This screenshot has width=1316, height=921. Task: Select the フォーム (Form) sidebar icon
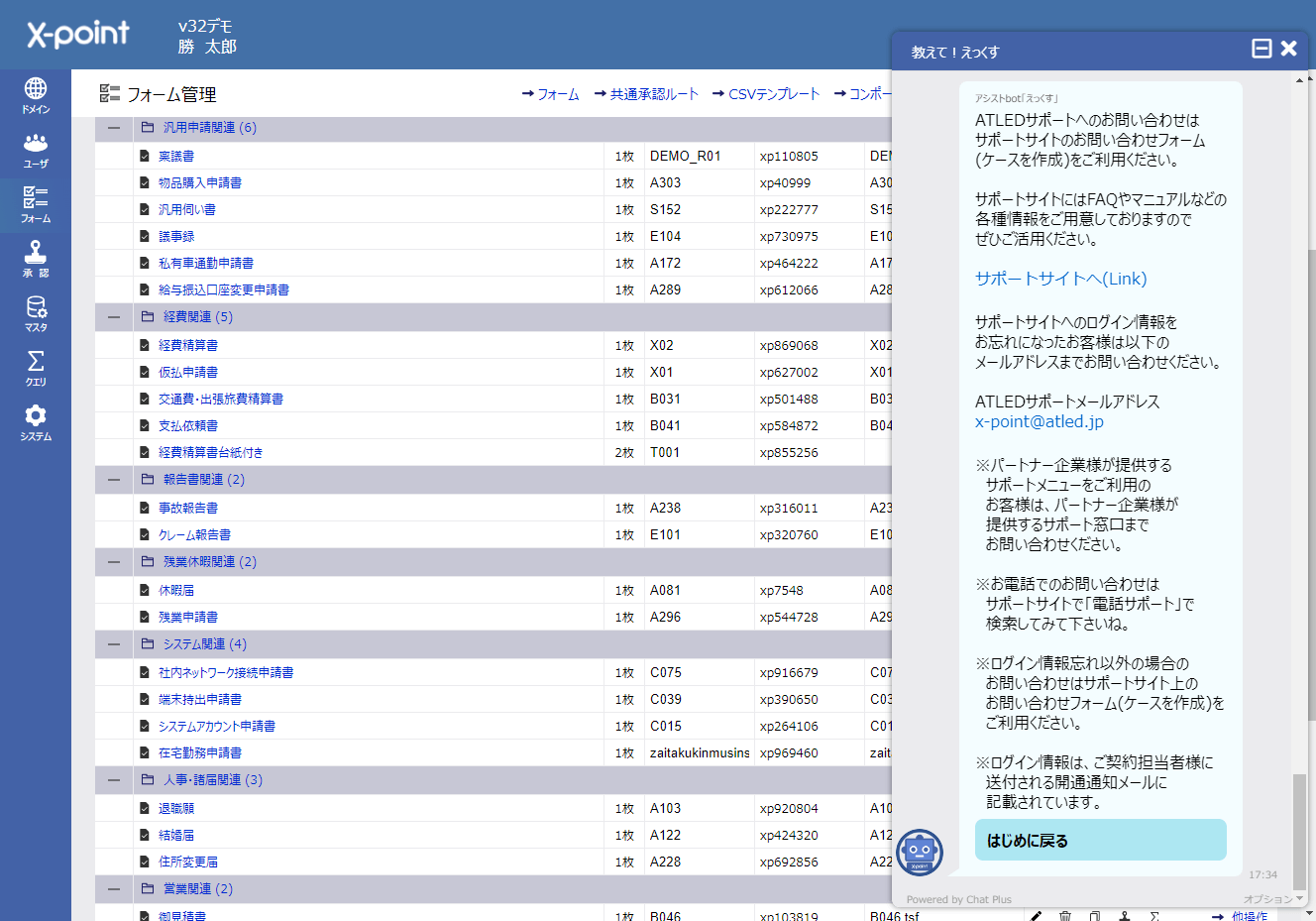coord(36,205)
